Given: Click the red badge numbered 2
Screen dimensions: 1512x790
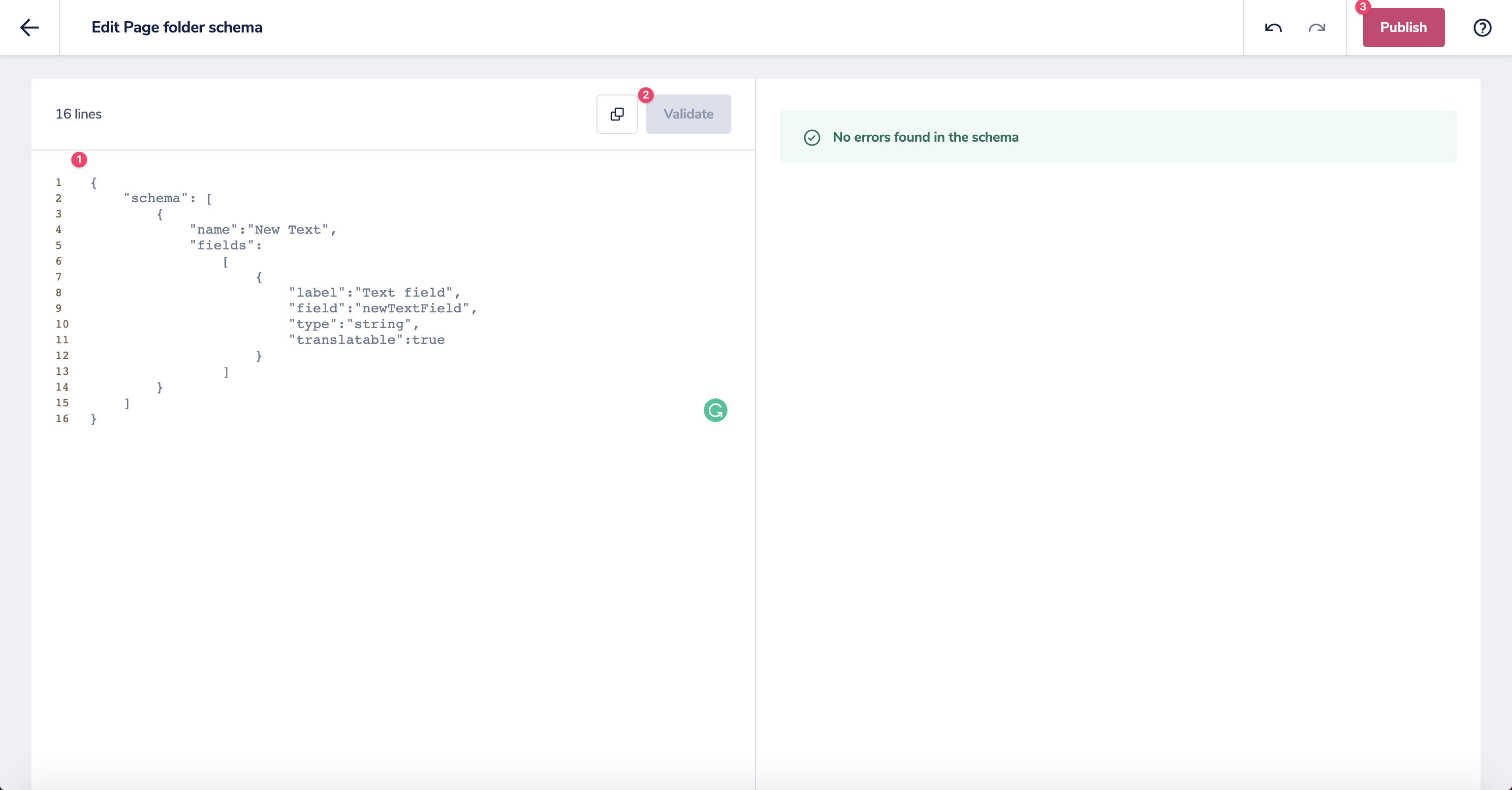Looking at the screenshot, I should (646, 95).
